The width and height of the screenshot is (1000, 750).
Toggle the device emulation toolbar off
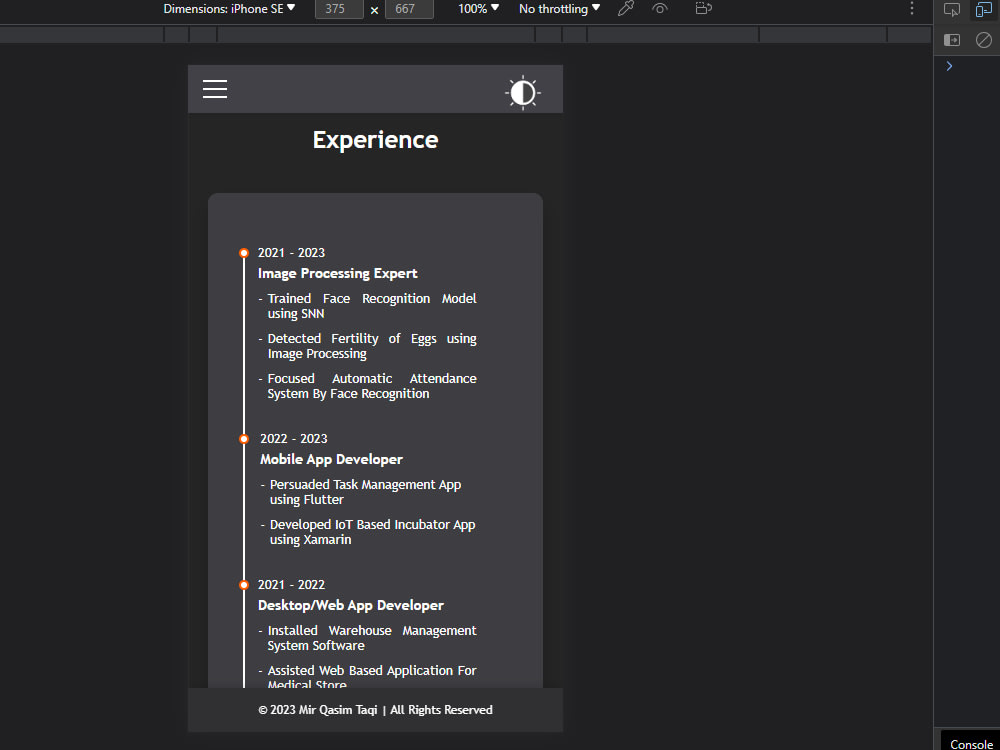point(983,9)
